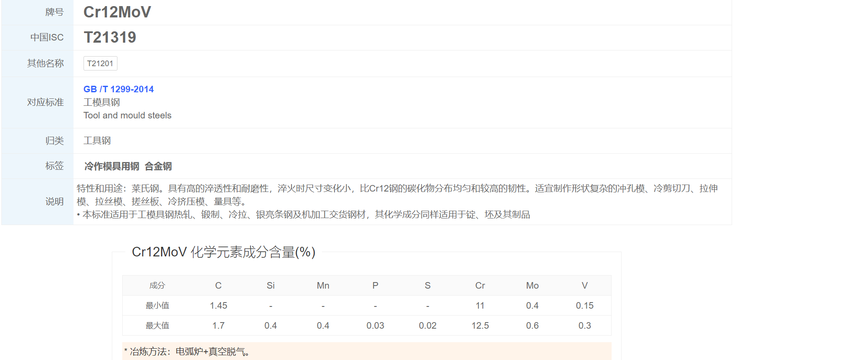Click the vanadium maximum value 0.3
The height and width of the screenshot is (360, 860).
tap(585, 325)
